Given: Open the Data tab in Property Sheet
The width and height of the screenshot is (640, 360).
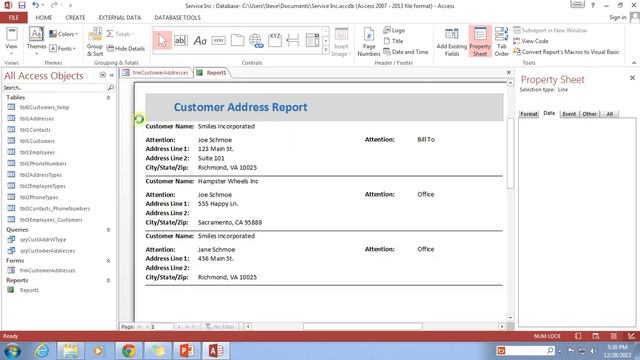Looking at the screenshot, I should (x=549, y=113).
